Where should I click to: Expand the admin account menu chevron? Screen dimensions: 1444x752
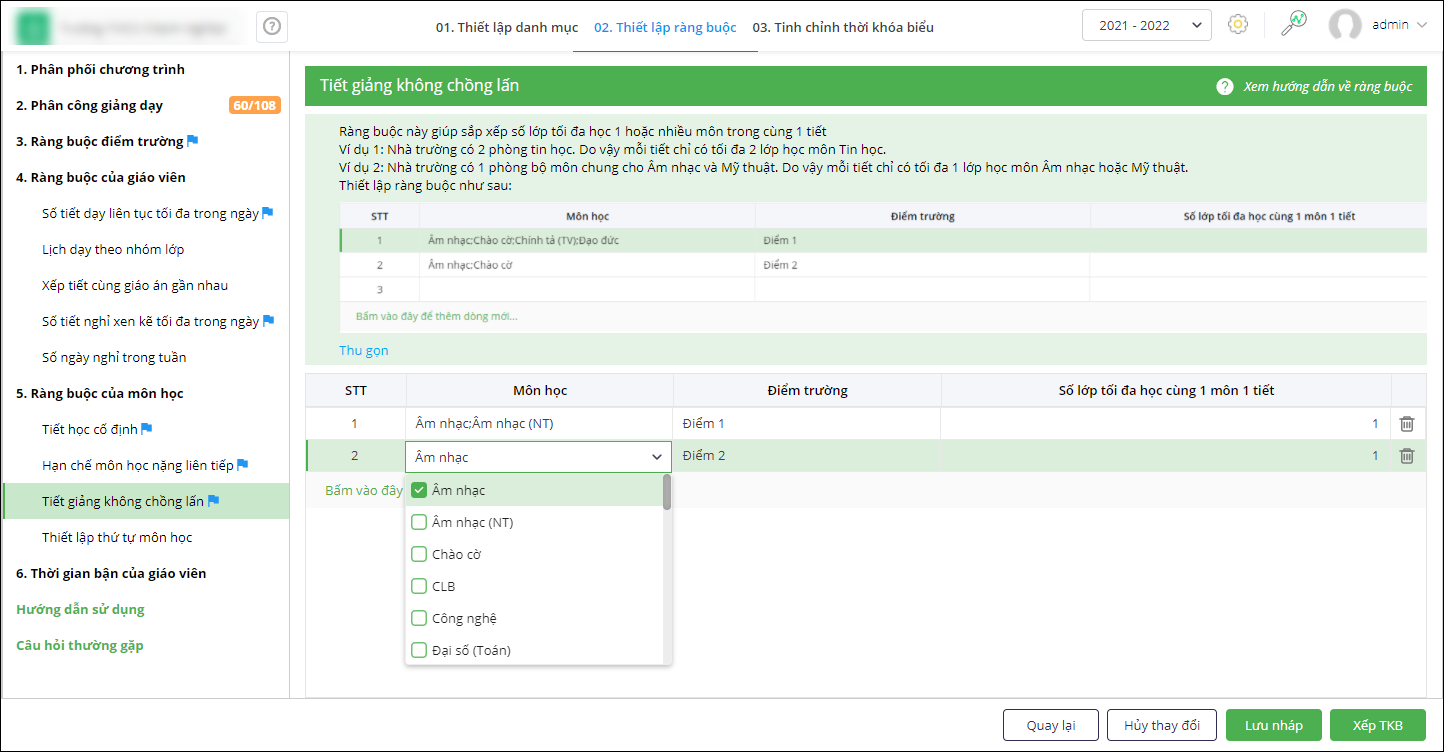(x=1422, y=25)
